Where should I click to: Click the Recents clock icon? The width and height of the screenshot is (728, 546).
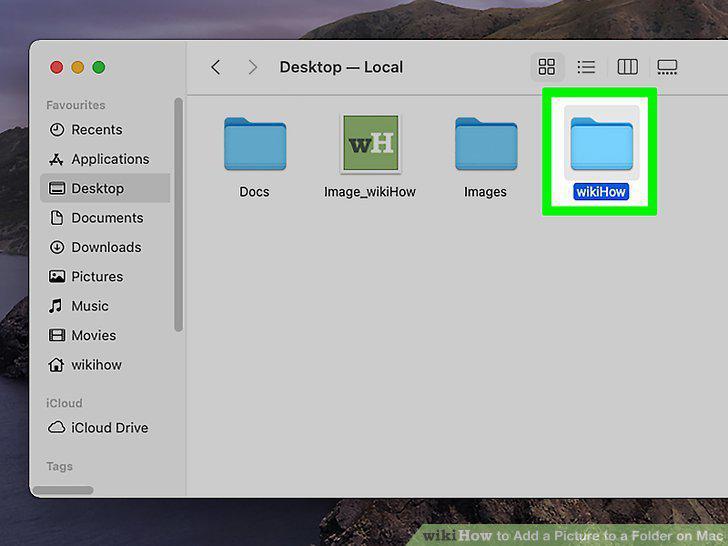click(57, 130)
